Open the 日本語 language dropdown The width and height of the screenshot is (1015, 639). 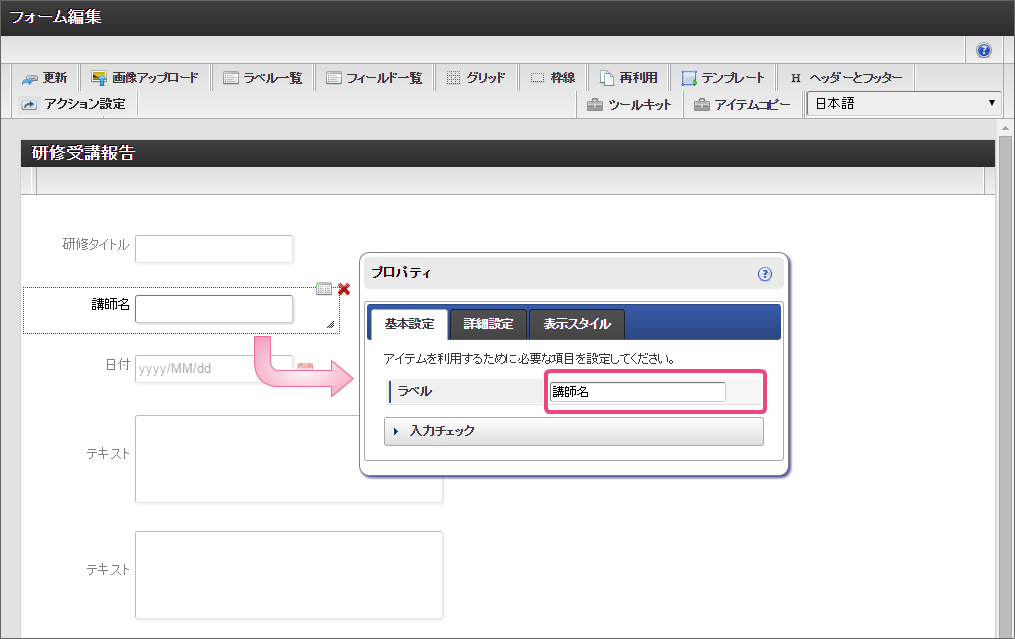click(904, 104)
